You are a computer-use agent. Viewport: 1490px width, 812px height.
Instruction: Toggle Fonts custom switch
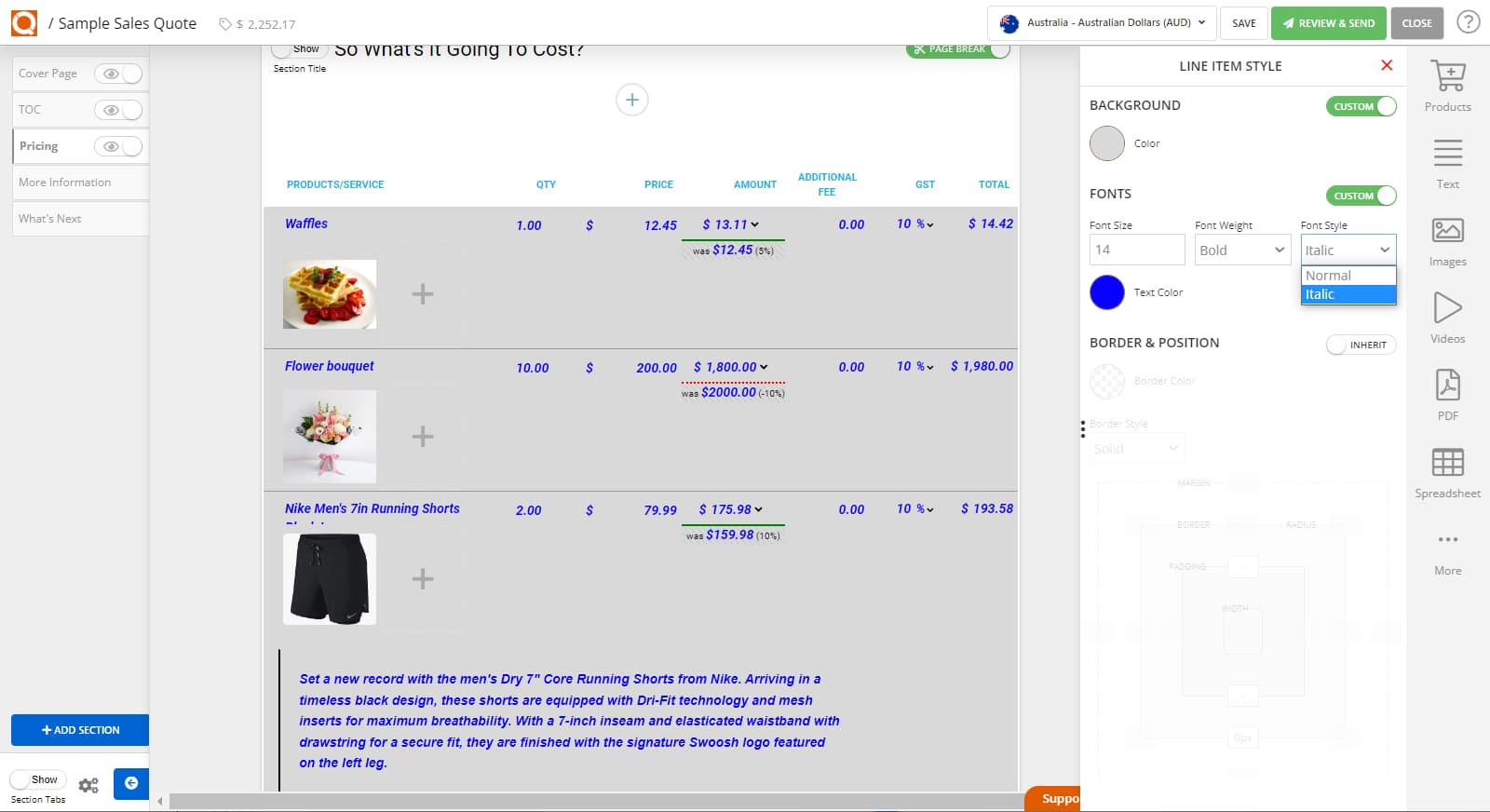pyautogui.click(x=1361, y=196)
